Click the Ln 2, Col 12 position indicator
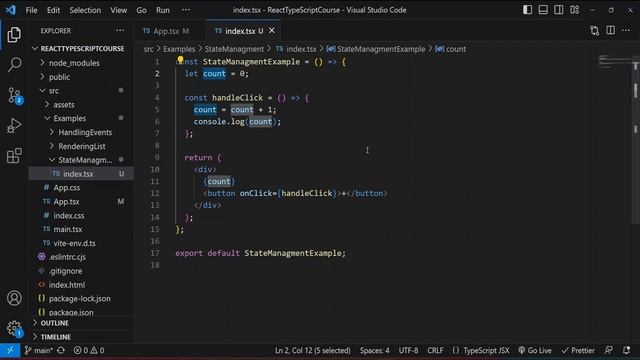640x360 pixels. (313, 350)
